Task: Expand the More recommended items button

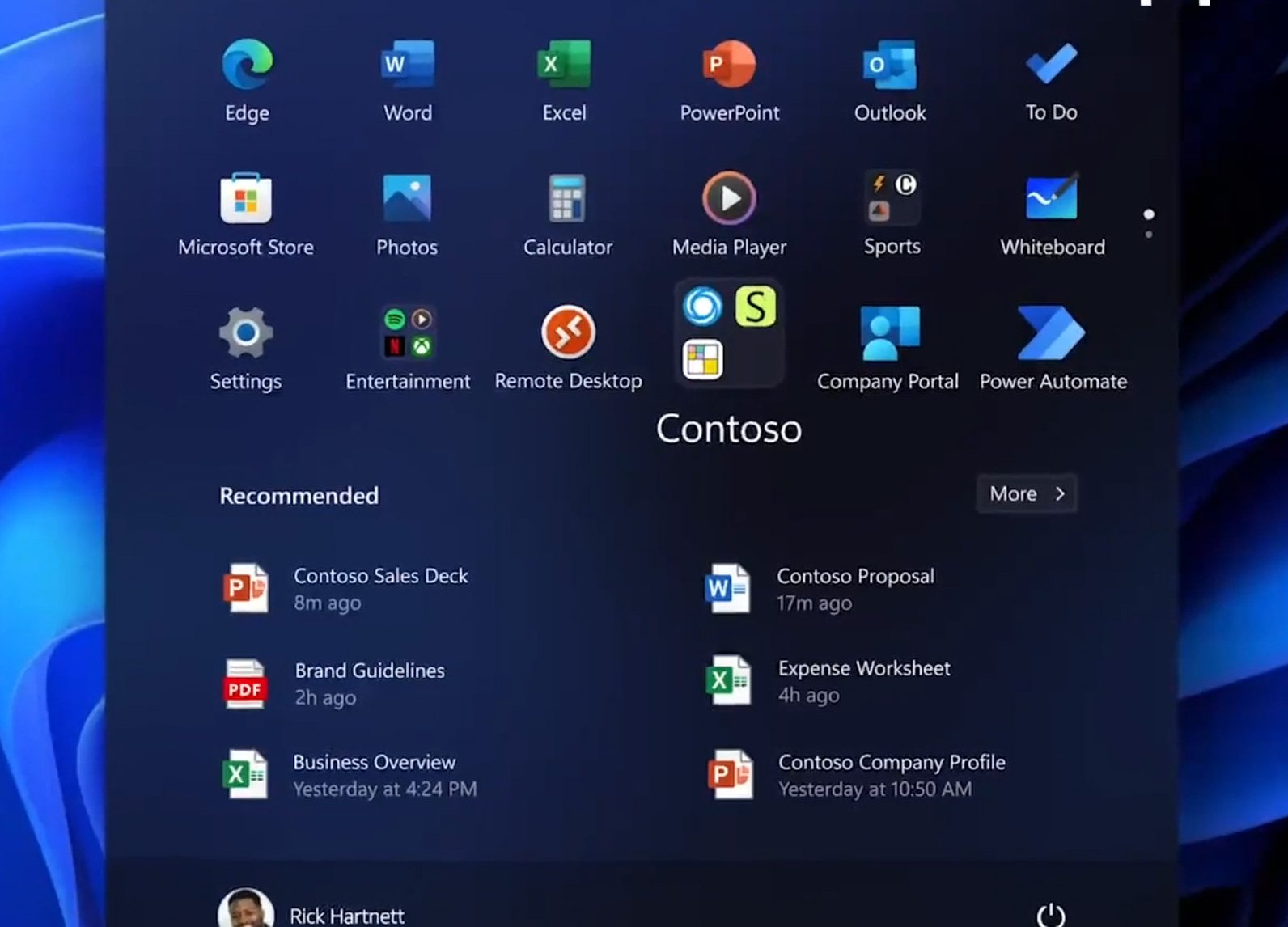Action: [1027, 493]
